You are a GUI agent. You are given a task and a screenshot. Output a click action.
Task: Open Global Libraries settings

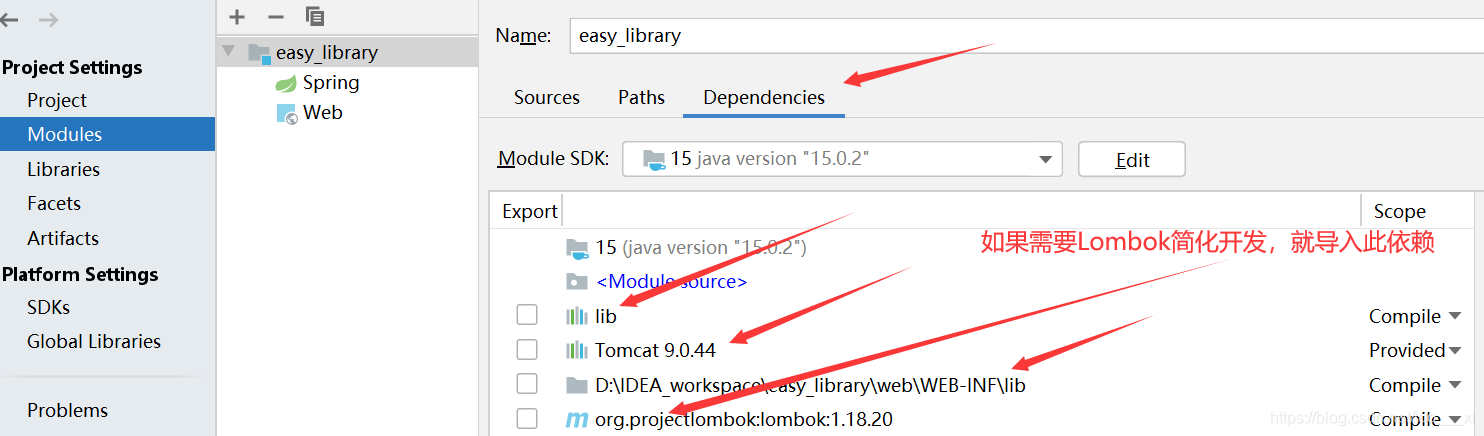94,341
